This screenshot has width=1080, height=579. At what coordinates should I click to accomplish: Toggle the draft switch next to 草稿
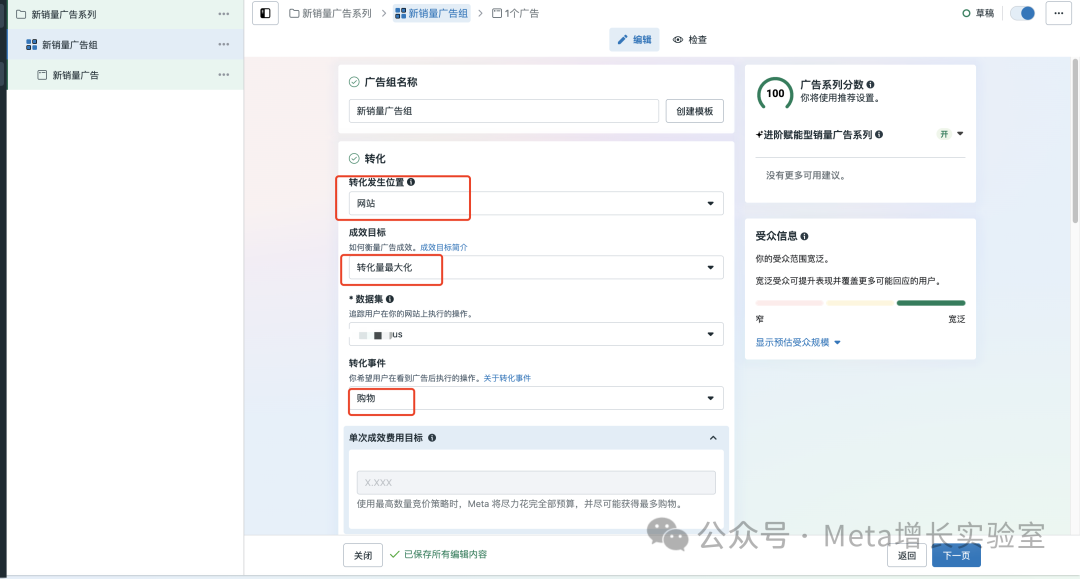[1021, 14]
